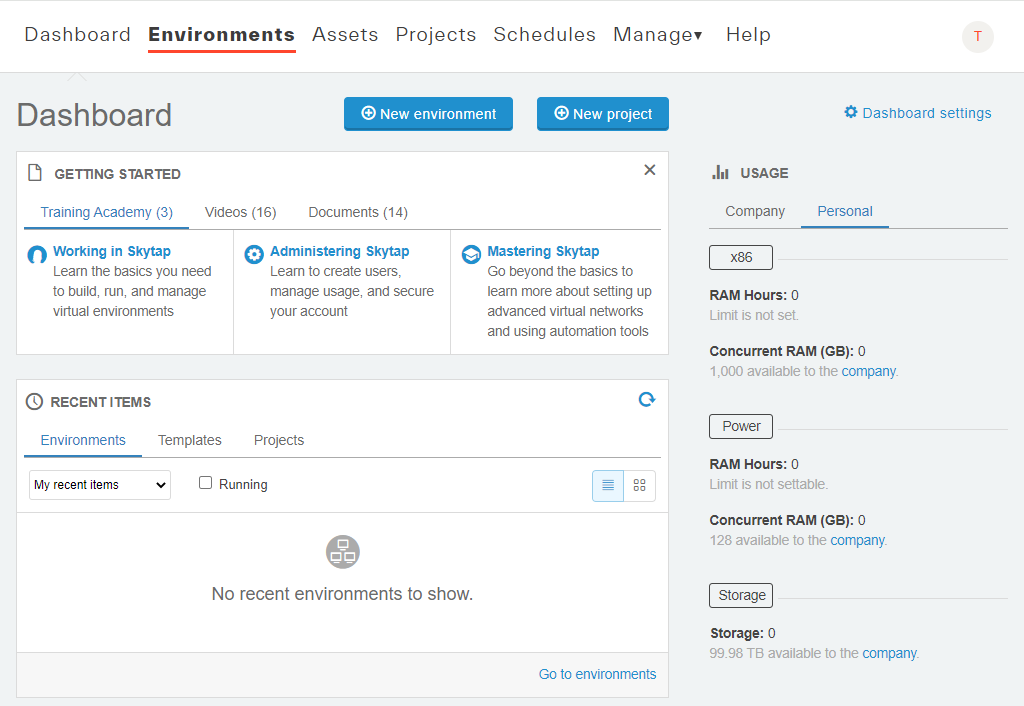This screenshot has width=1024, height=706.
Task: Click the Administering Skytap badge icon
Action: [x=253, y=254]
